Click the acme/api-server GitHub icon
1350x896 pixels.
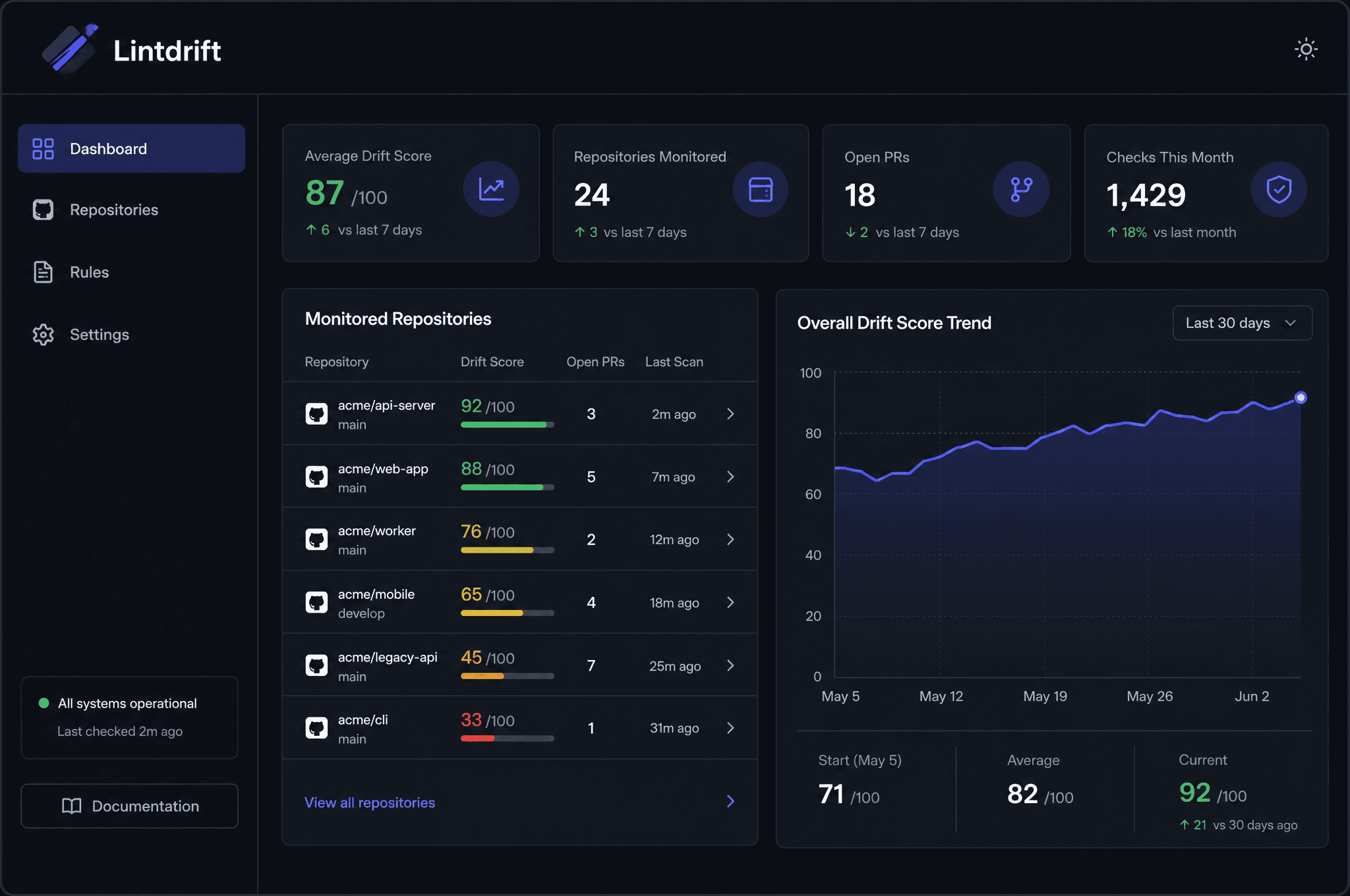point(316,414)
